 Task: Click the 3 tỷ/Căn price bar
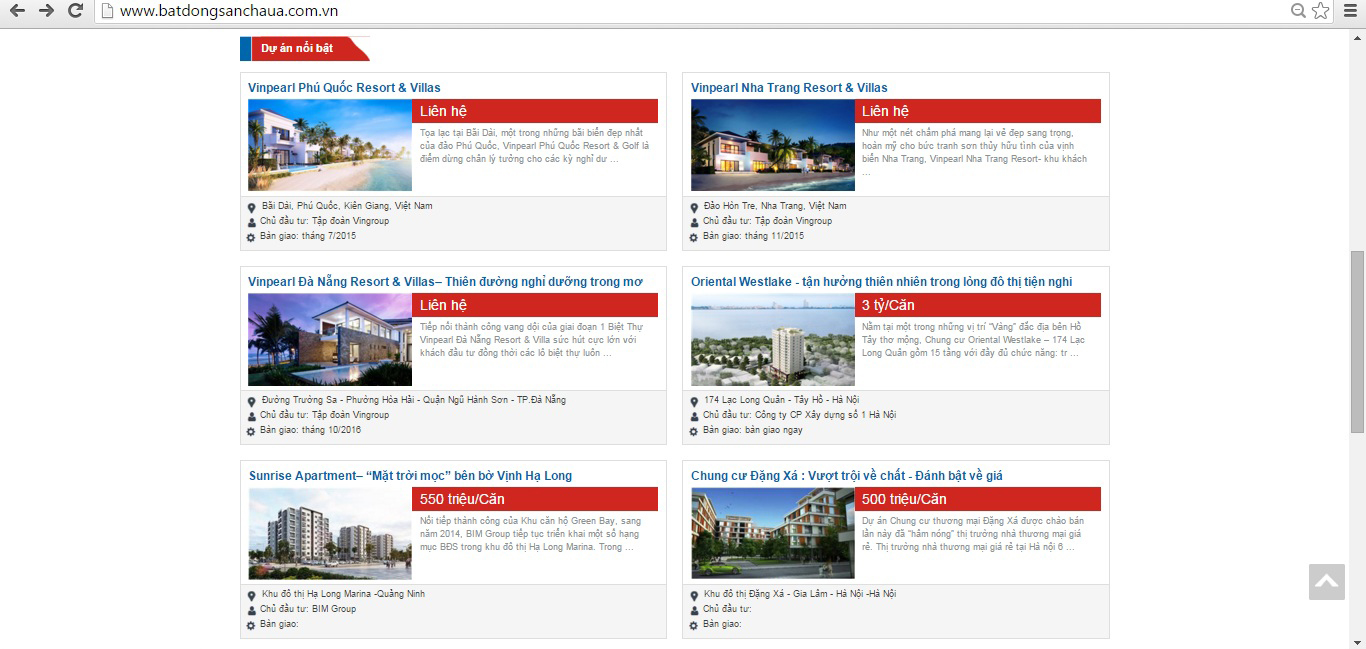978,305
